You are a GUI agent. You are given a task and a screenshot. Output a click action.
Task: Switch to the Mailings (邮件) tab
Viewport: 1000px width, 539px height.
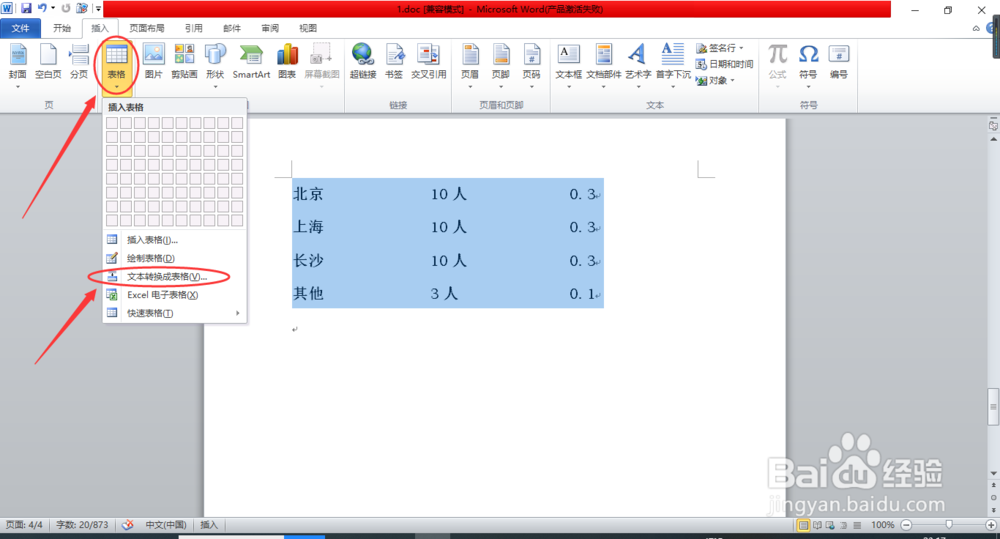232,28
